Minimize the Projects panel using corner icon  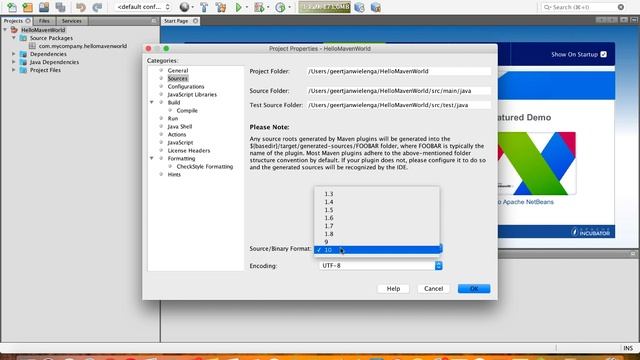tap(154, 21)
